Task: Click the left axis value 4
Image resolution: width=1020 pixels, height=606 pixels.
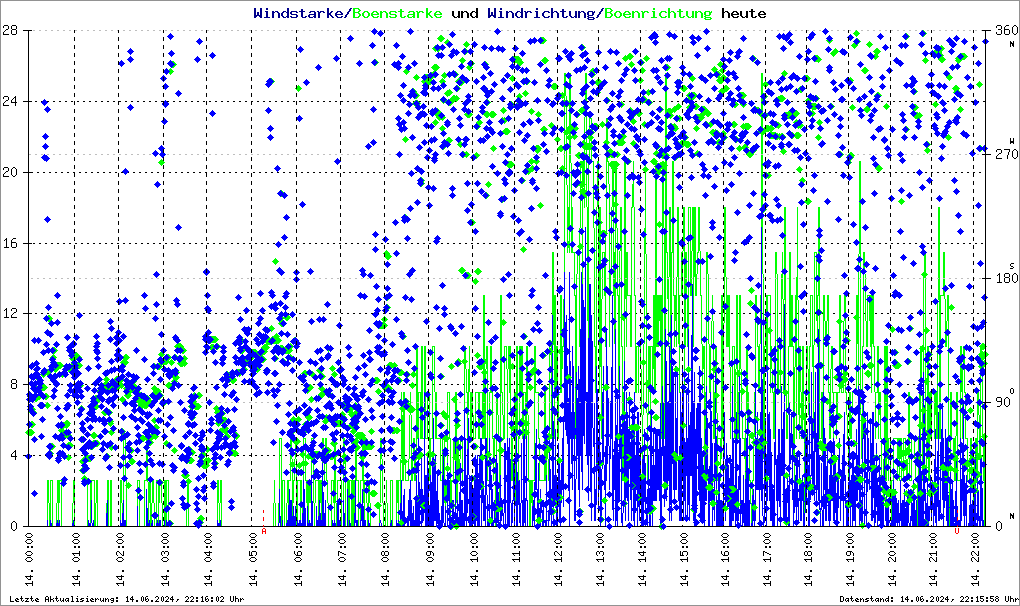Action: [x=14, y=455]
